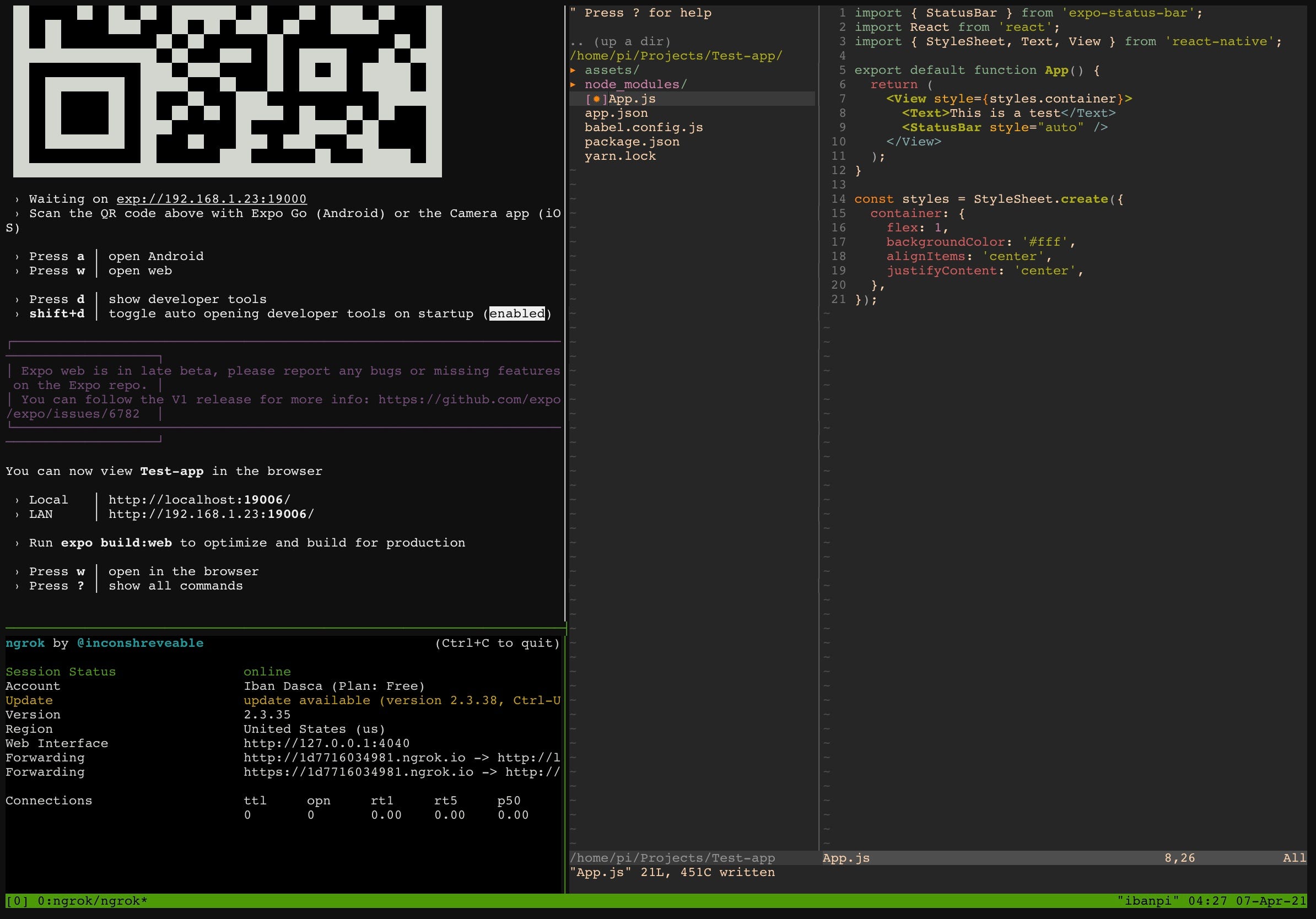
Task: Expand the assets/ folder arrow
Action: click(573, 70)
